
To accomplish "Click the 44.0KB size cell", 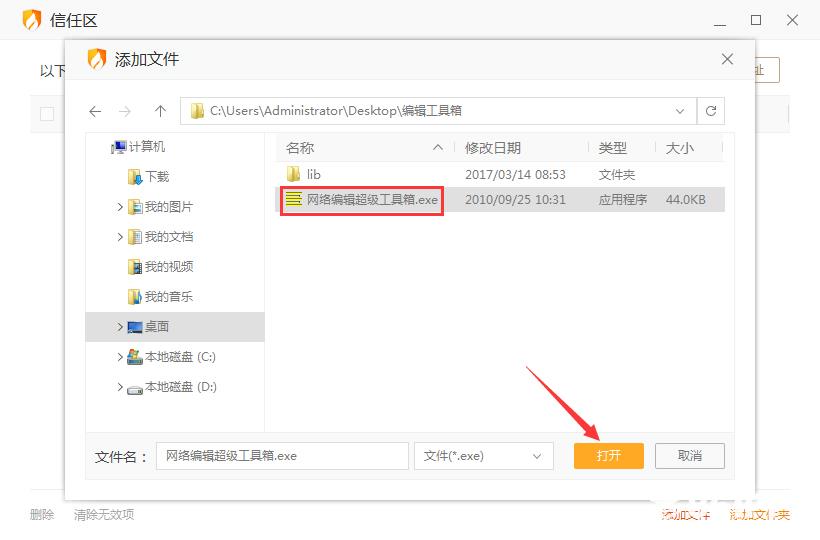I will point(686,200).
